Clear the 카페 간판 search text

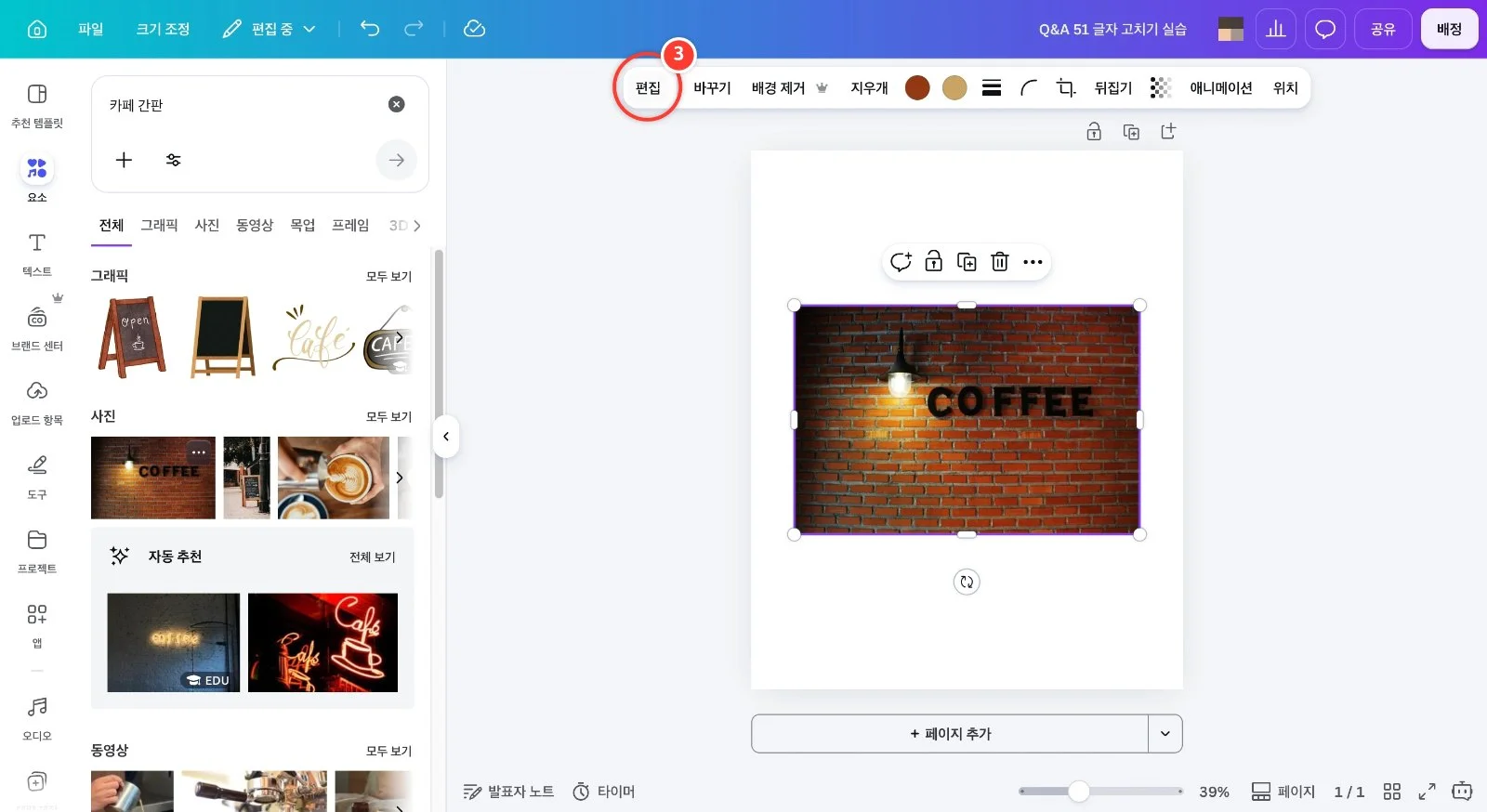397,104
